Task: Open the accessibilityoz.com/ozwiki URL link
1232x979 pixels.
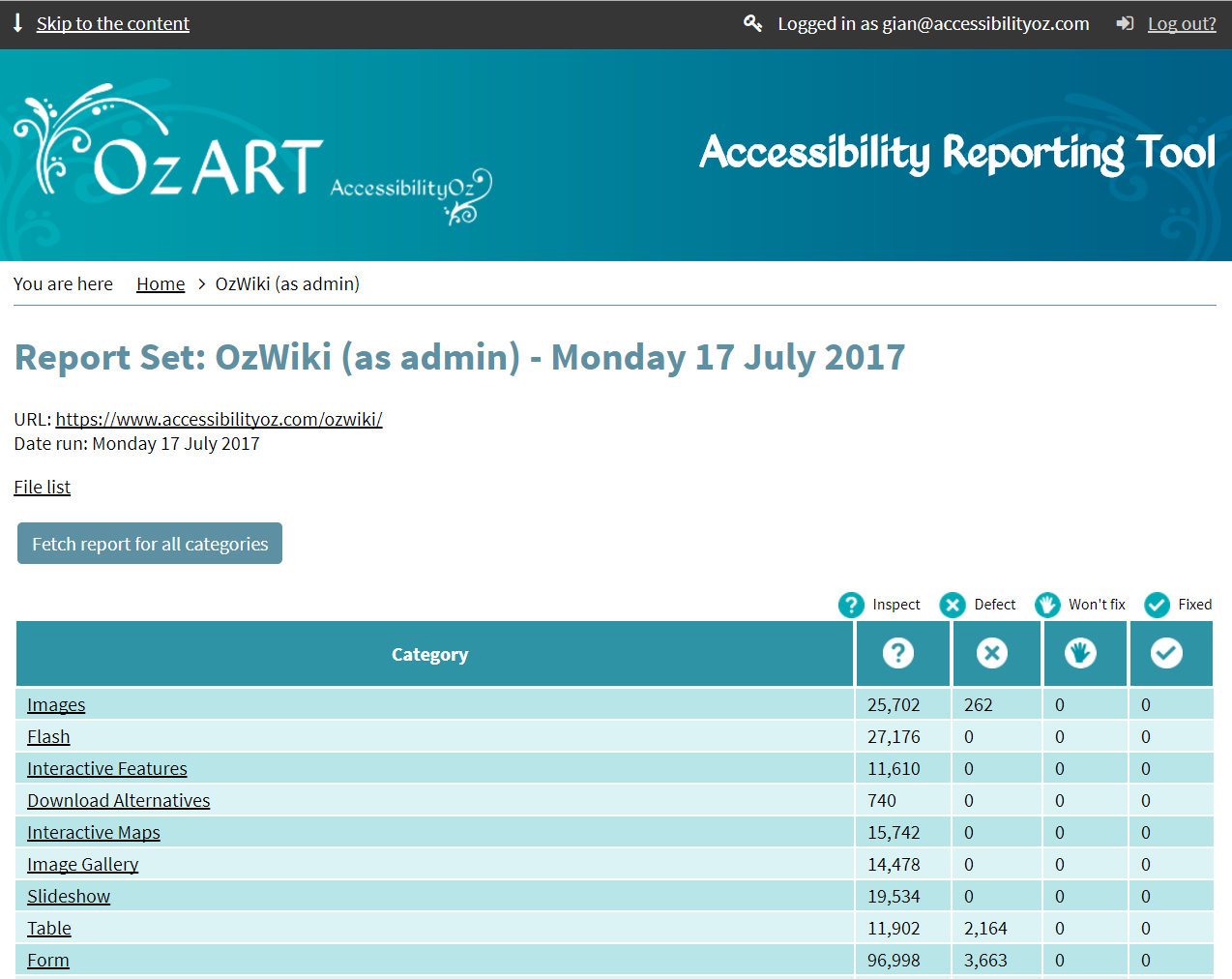Action: click(x=219, y=419)
